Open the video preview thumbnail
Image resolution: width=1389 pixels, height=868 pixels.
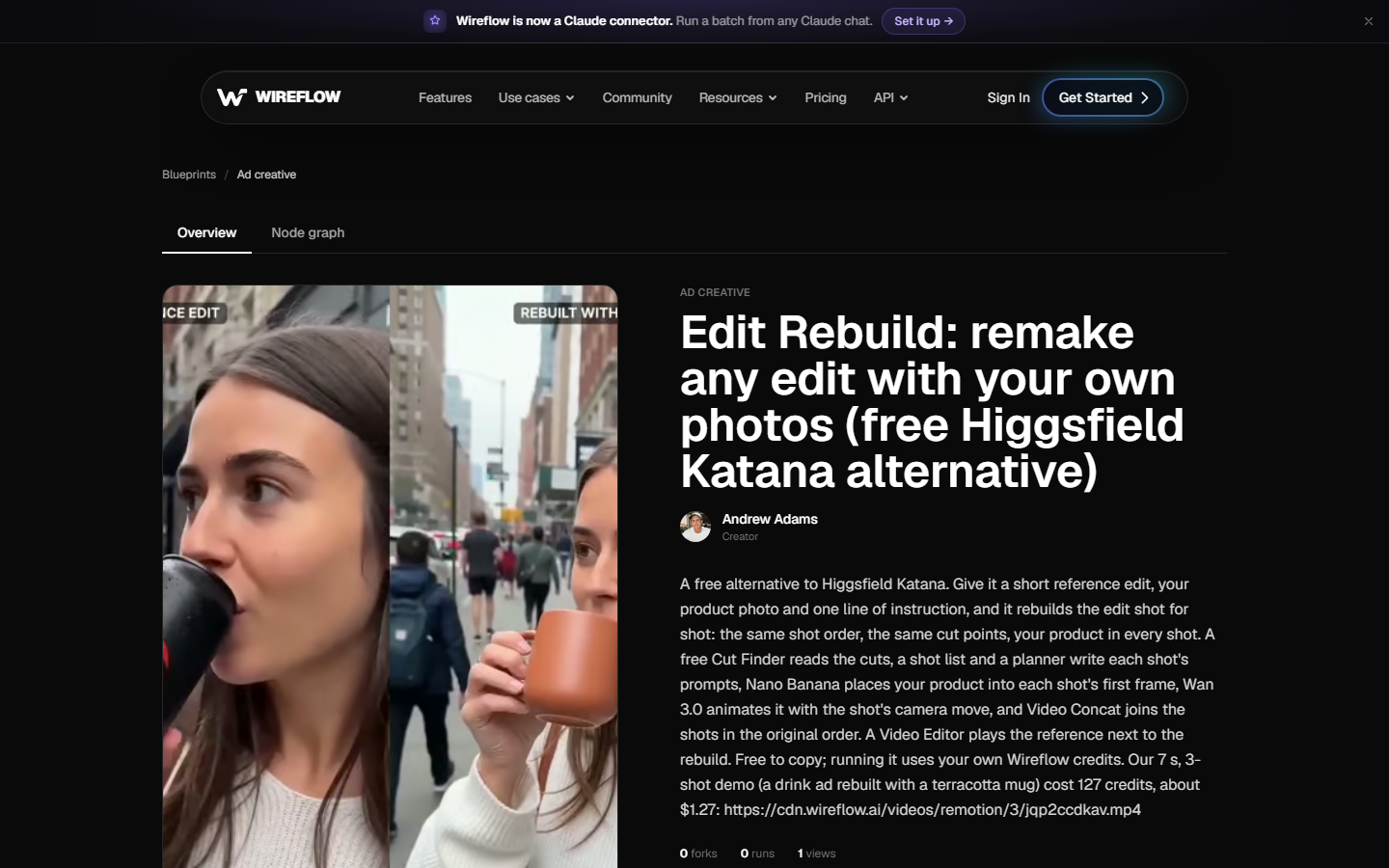point(390,577)
